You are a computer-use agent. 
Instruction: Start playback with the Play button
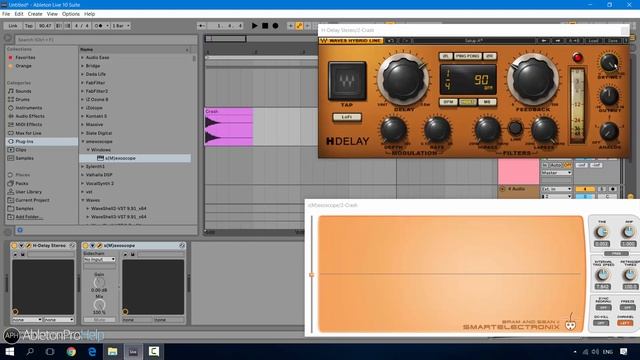tap(255, 26)
